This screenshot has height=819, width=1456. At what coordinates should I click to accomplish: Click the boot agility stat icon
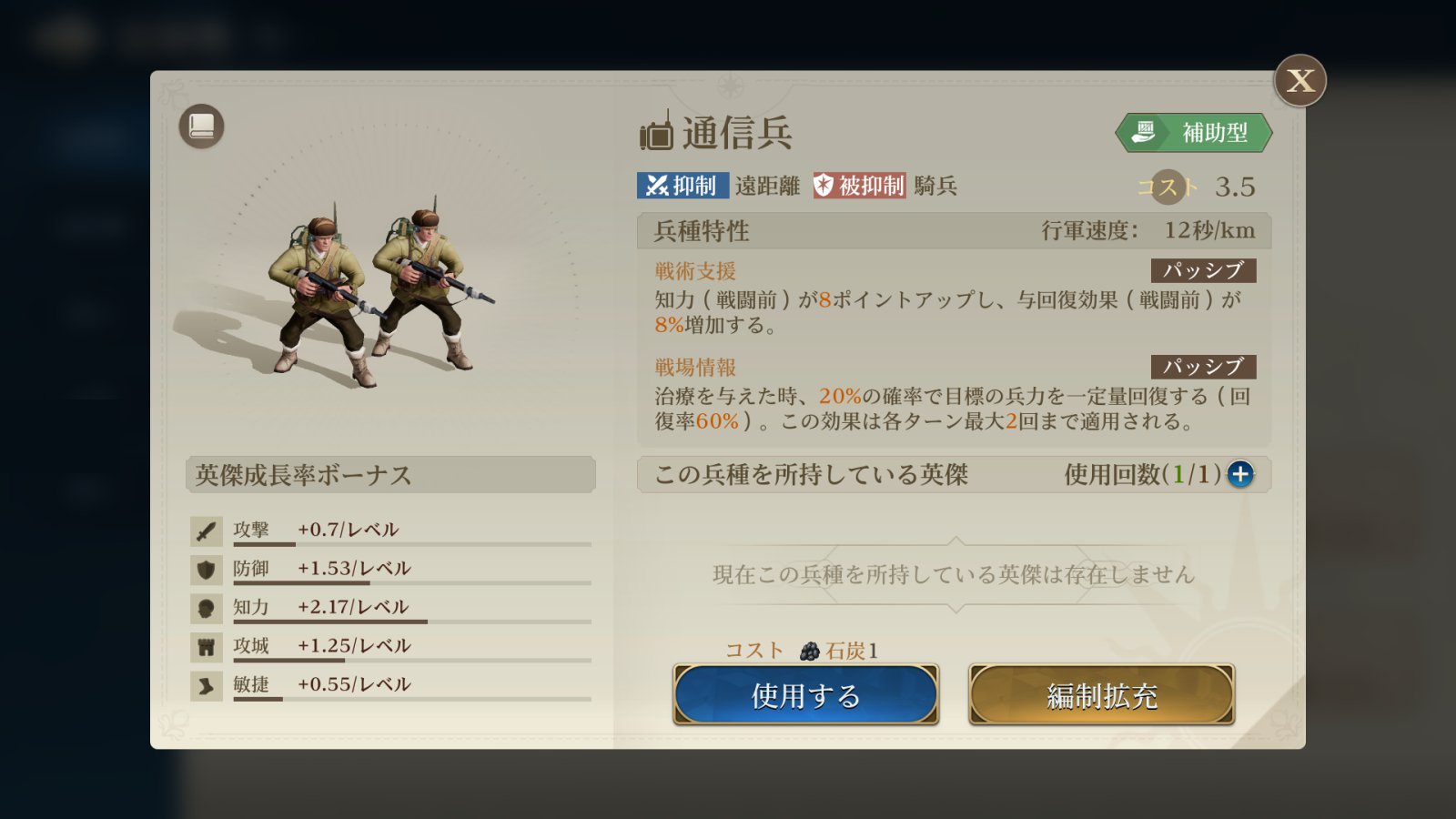coord(207,686)
